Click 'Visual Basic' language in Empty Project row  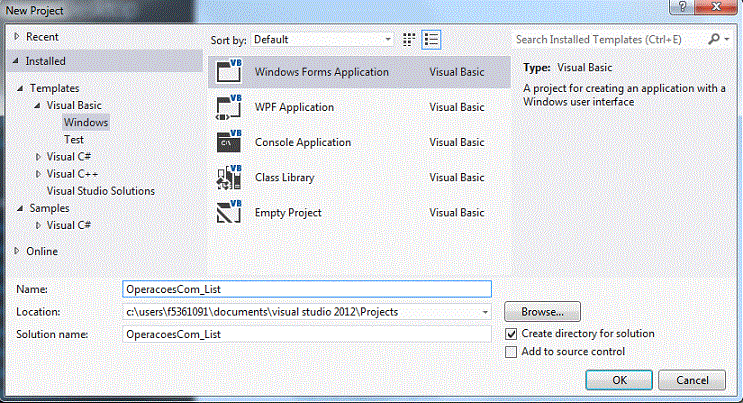[457, 212]
